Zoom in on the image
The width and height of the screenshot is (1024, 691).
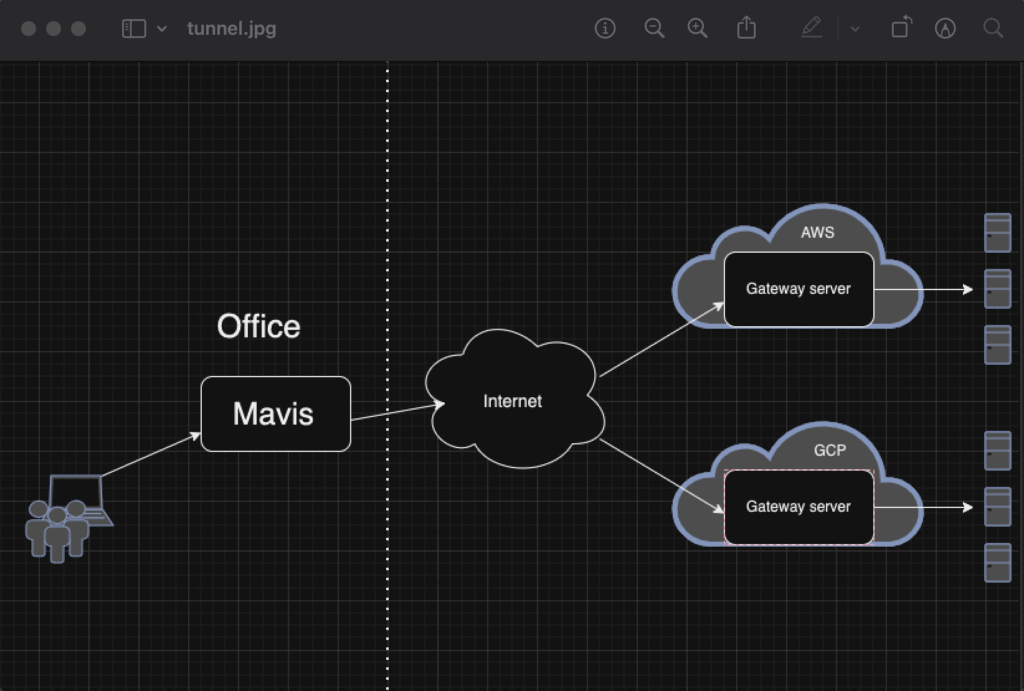click(698, 29)
